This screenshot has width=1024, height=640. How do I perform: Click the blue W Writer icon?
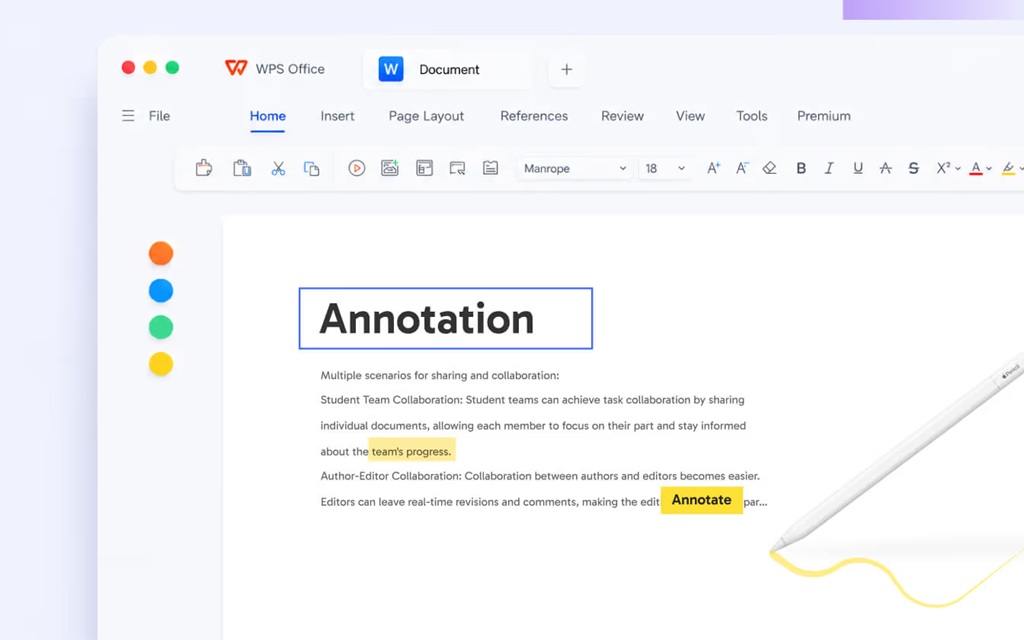391,69
